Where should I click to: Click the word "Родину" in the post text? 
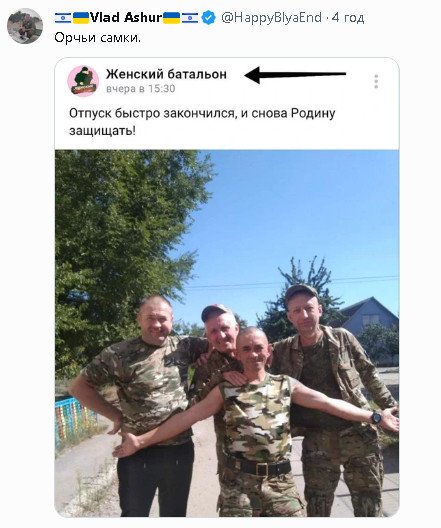313,113
